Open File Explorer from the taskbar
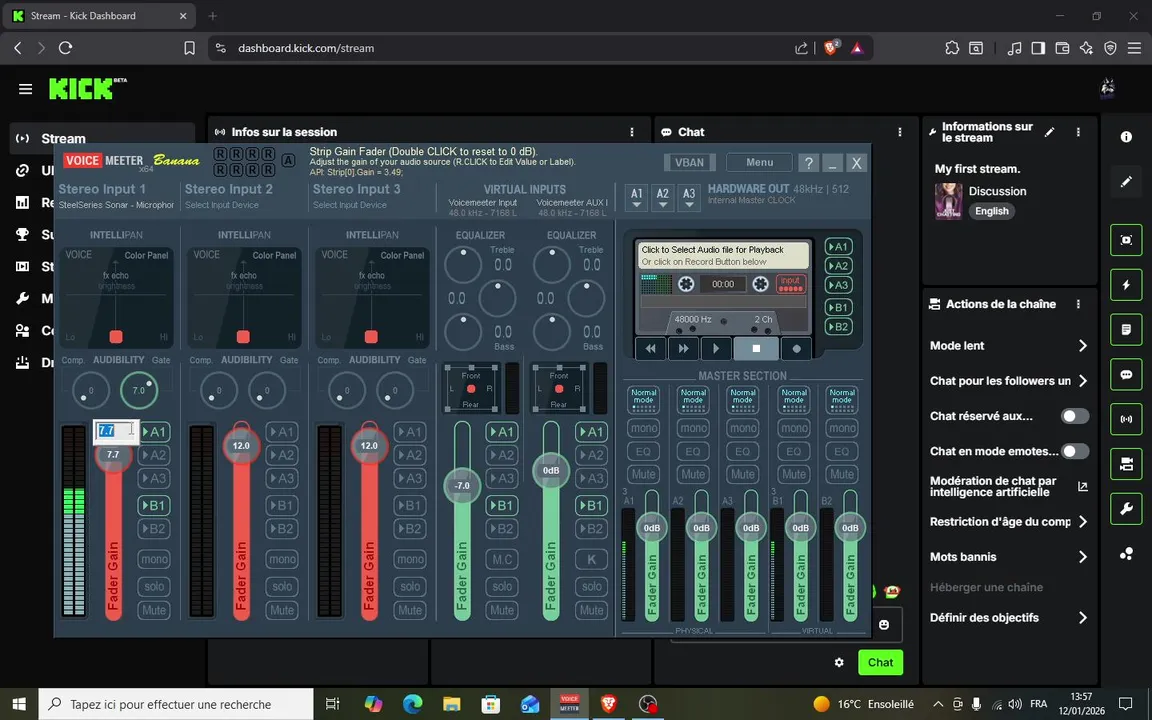Screen dimensions: 1152x720 [451, 704]
